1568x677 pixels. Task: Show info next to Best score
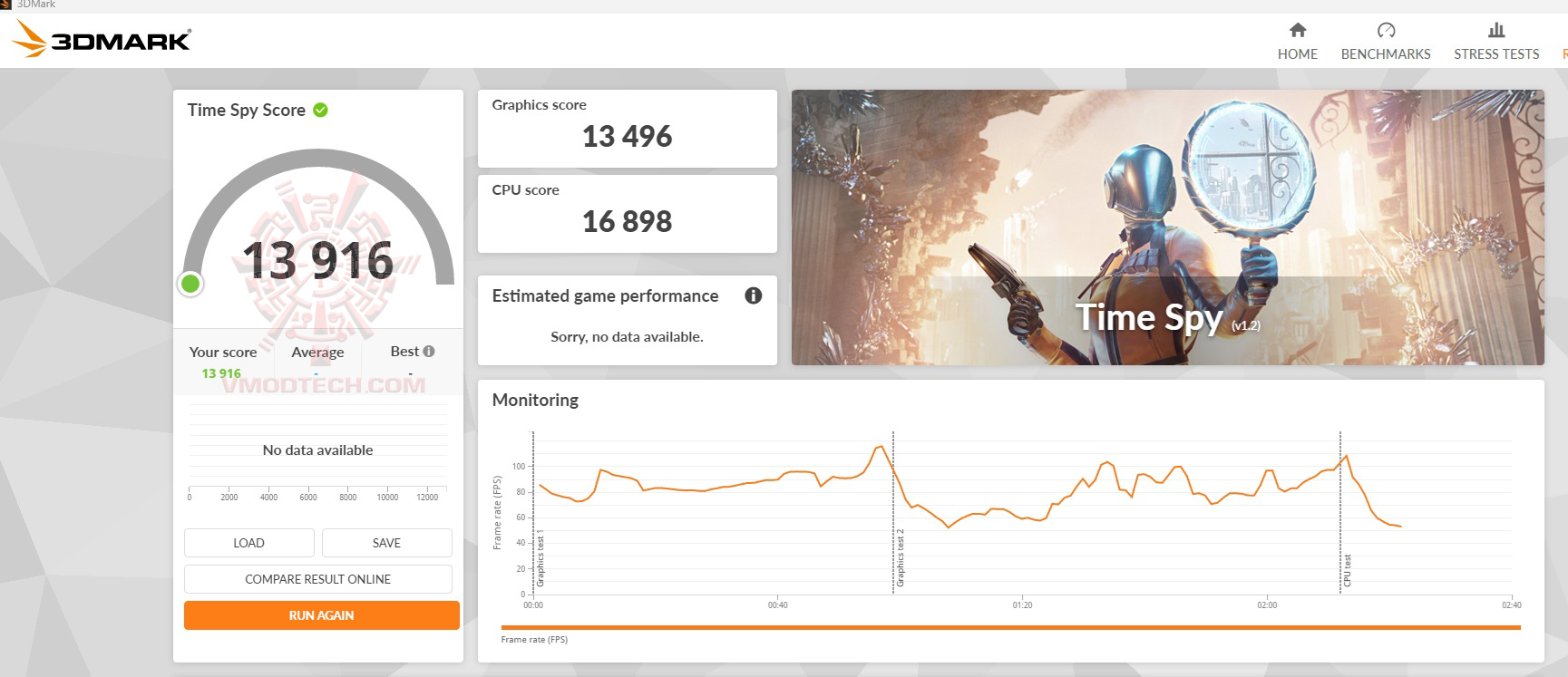point(429,352)
